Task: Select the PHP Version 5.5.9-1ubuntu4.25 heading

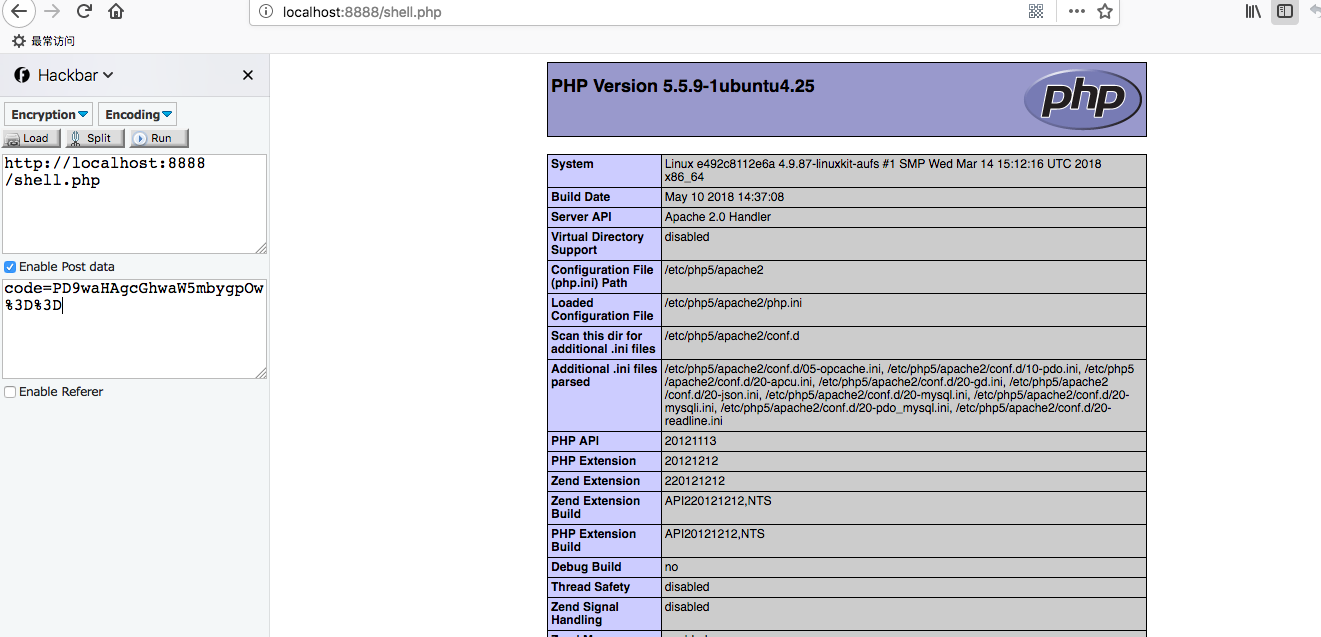Action: [x=683, y=86]
